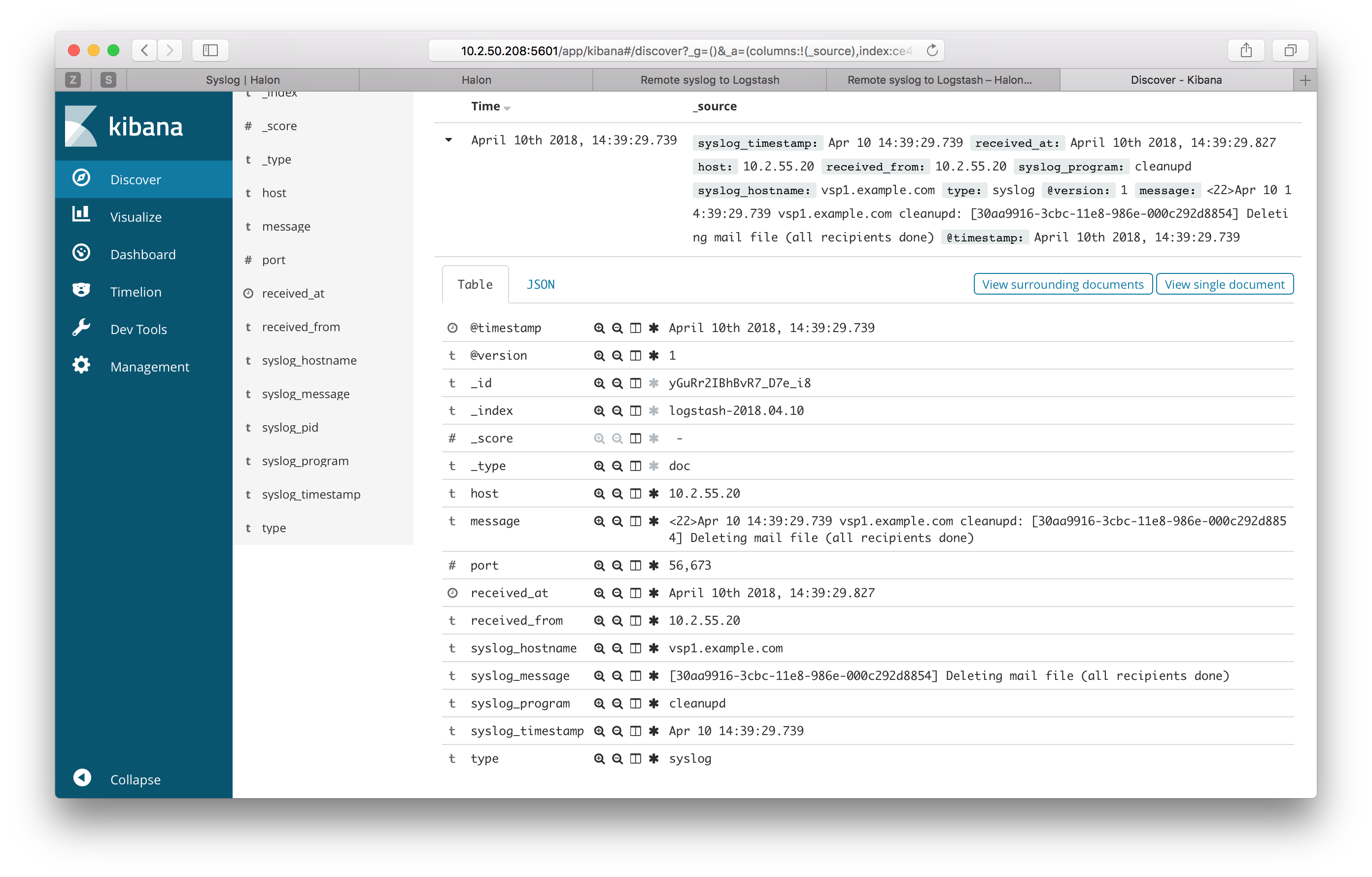Viewport: 1372px width, 877px height.
Task: Click the filter-for-value magnifier on host row
Action: (x=599, y=494)
